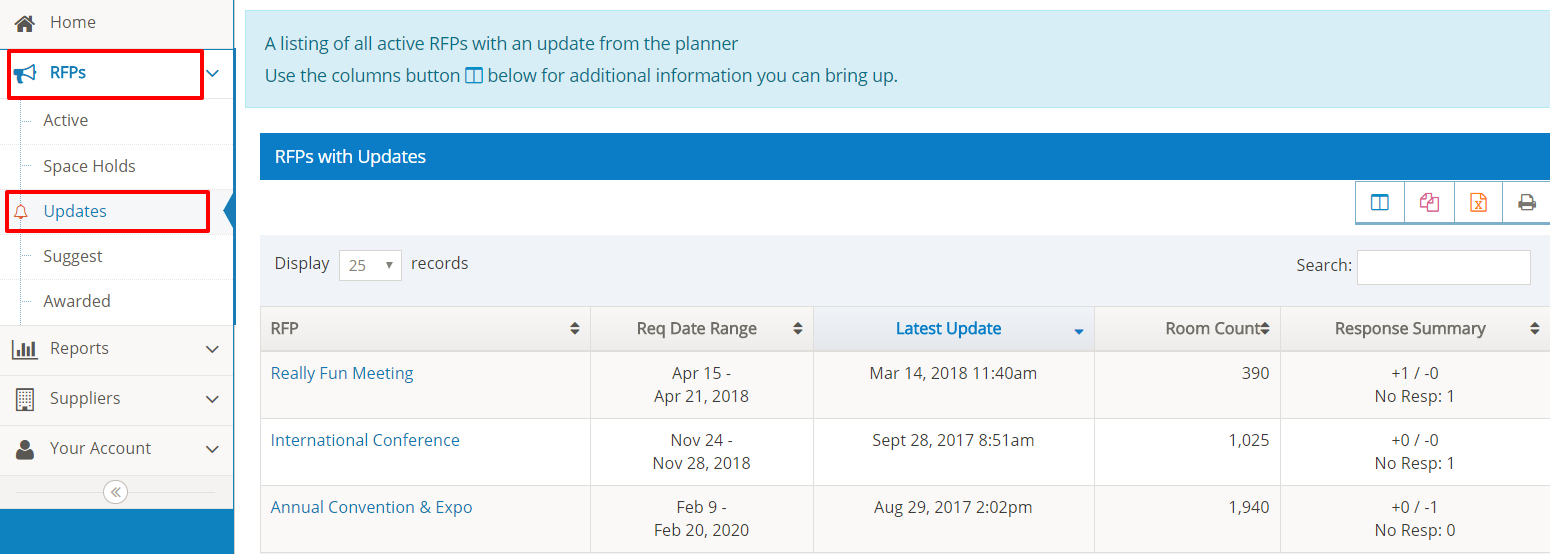Click the columns toggle icon in table toolbar

pyautogui.click(x=1380, y=202)
